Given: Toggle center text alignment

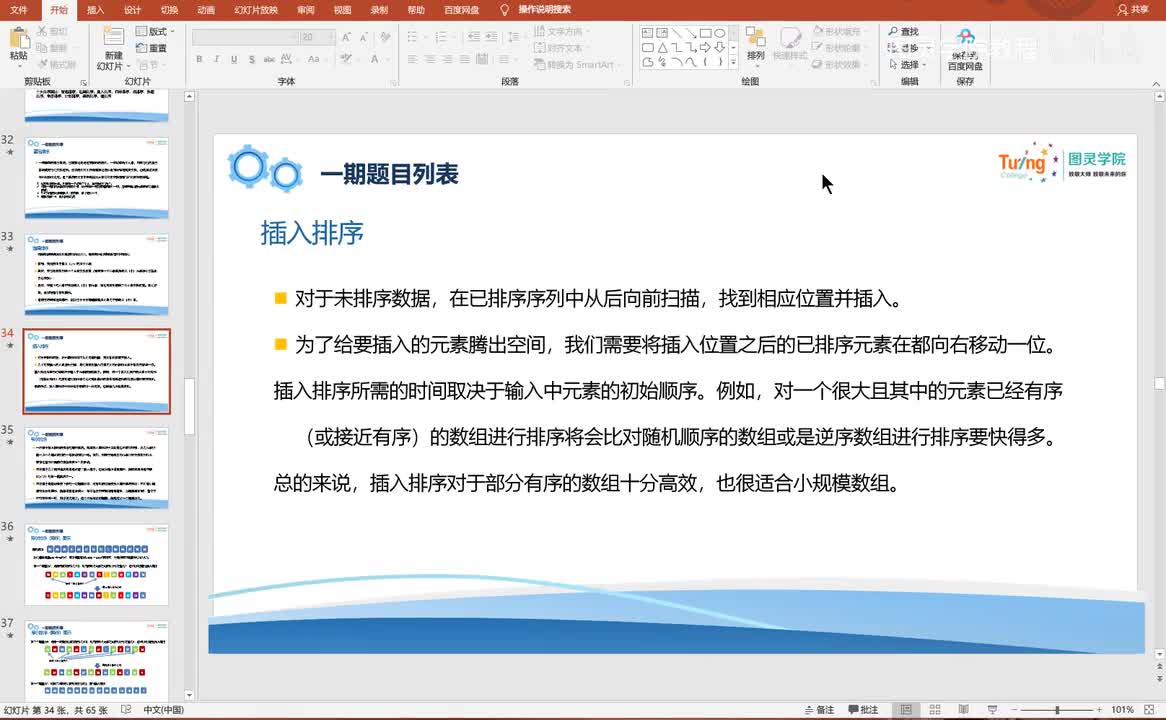Looking at the screenshot, I should pos(430,59).
